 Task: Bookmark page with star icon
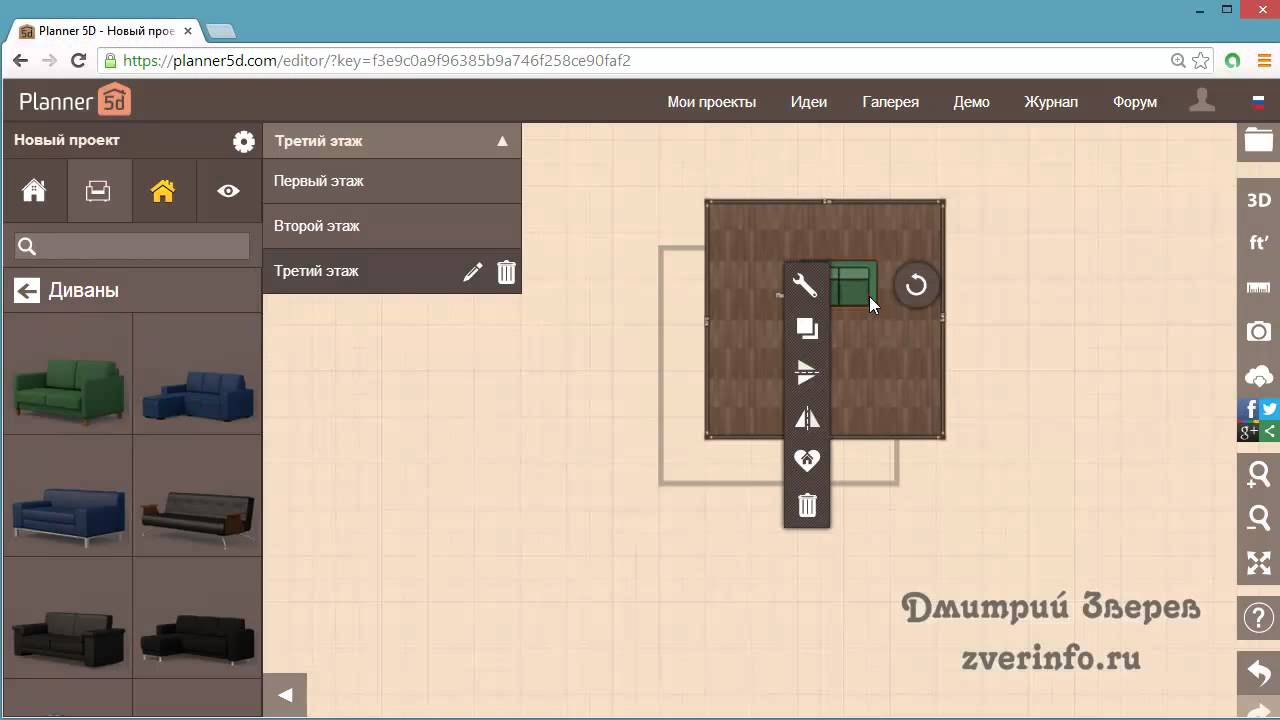point(1201,61)
